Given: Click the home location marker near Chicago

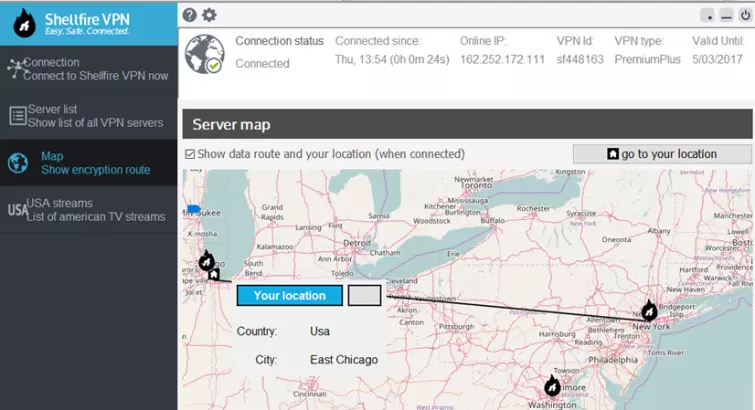Looking at the screenshot, I should click(x=214, y=273).
